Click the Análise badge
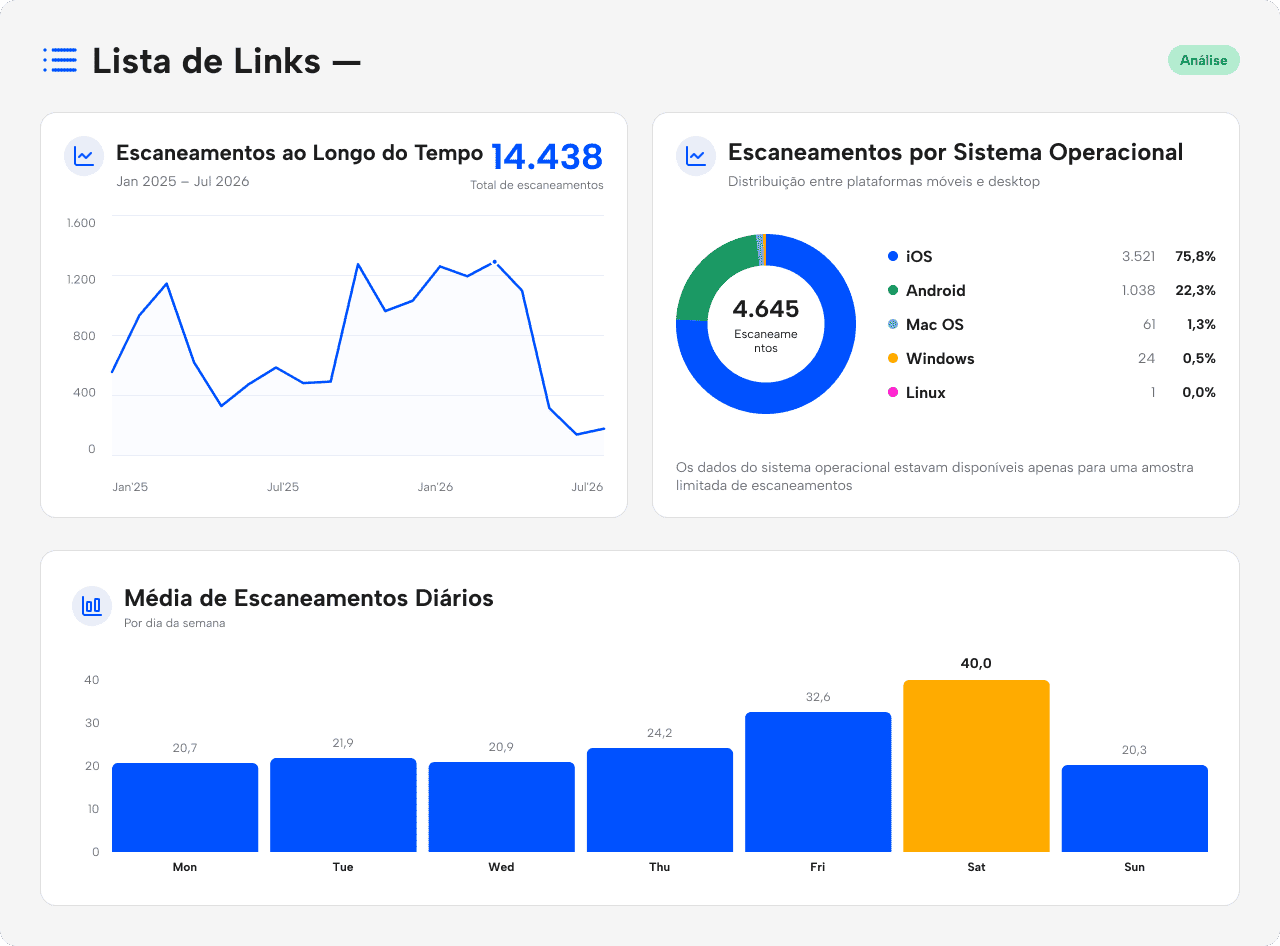 [x=1203, y=60]
